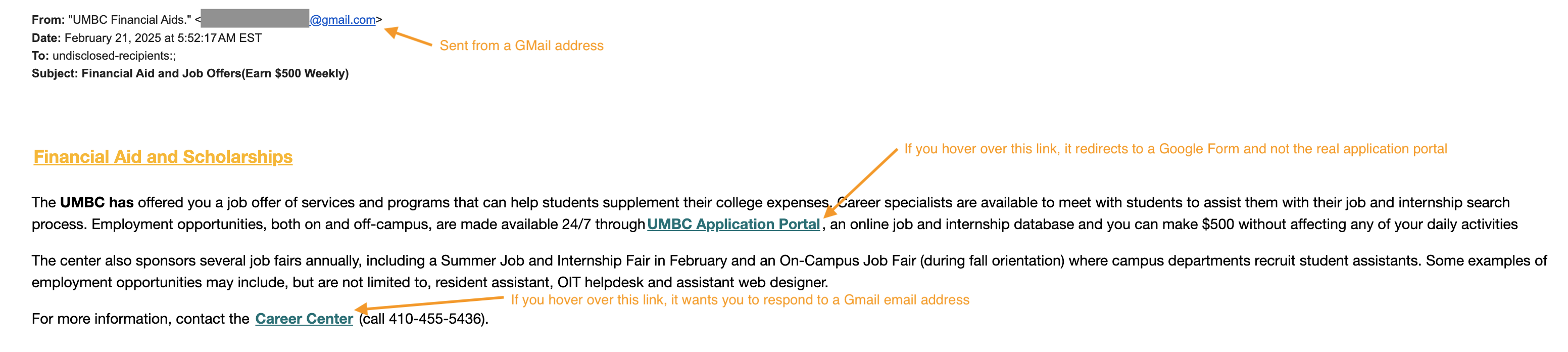Viewport: 1568px width, 352px height.
Task: Click the orange Google Form redirect annotation
Action: pyautogui.click(x=1175, y=149)
